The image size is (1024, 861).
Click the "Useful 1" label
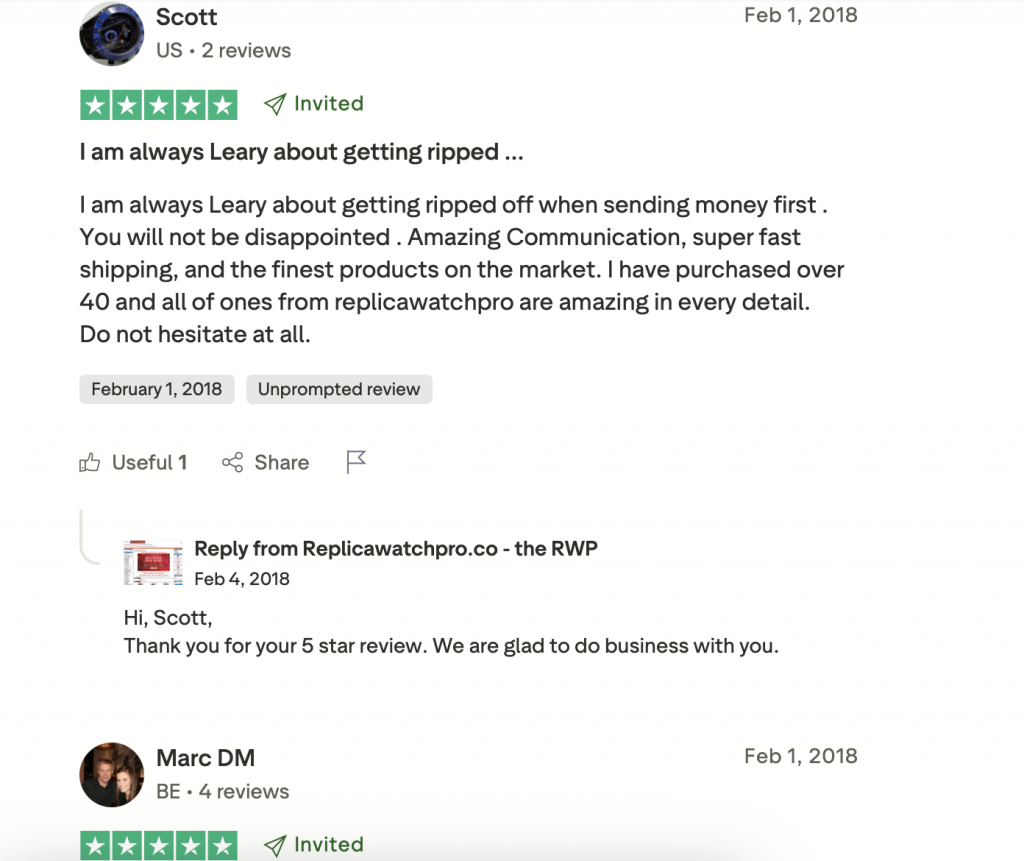pos(149,462)
